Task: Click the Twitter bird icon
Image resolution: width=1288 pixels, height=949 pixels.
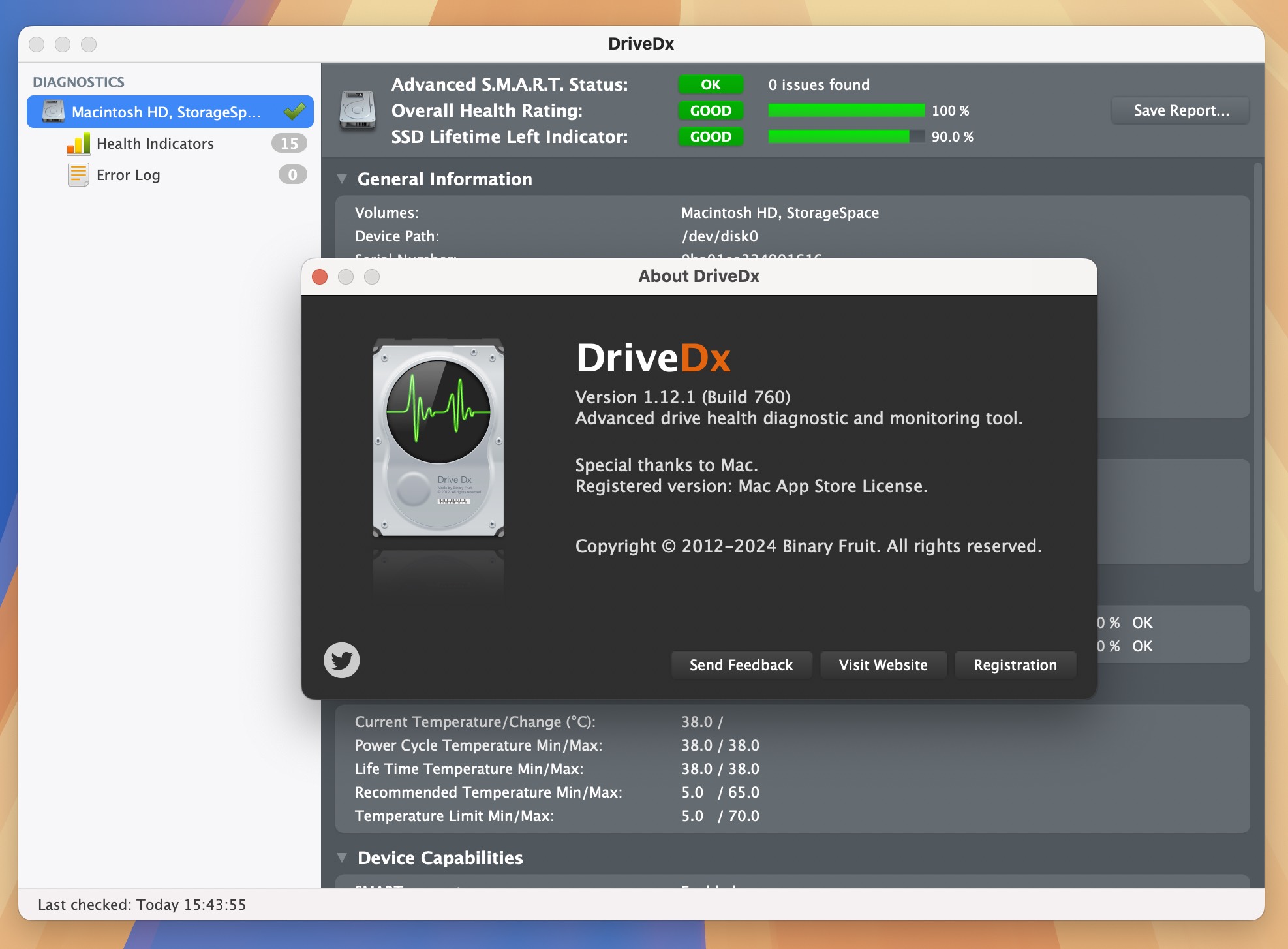Action: pyautogui.click(x=343, y=659)
